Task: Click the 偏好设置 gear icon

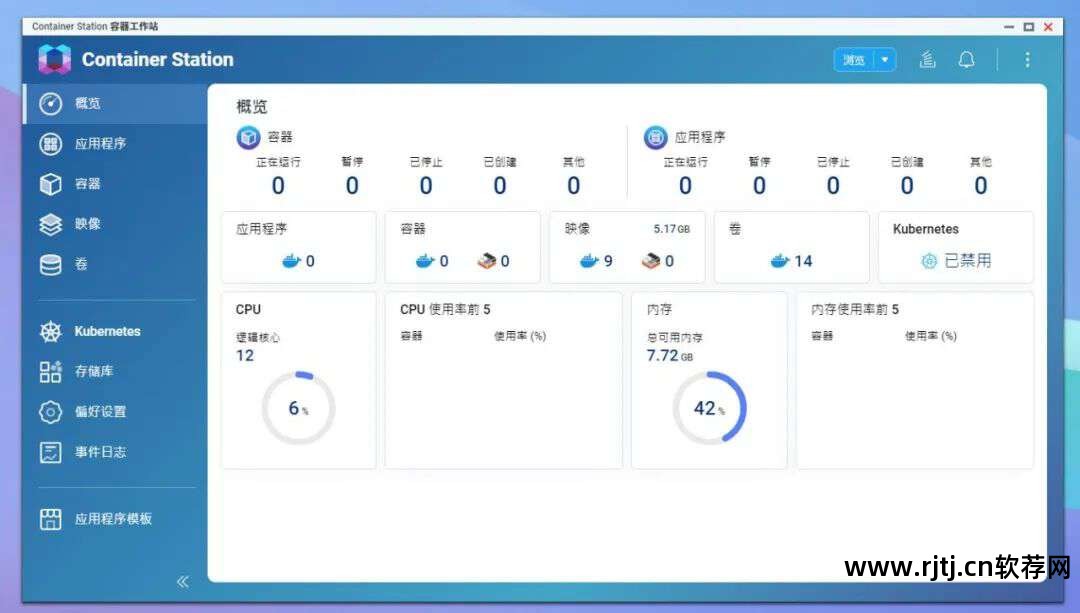Action: 50,412
